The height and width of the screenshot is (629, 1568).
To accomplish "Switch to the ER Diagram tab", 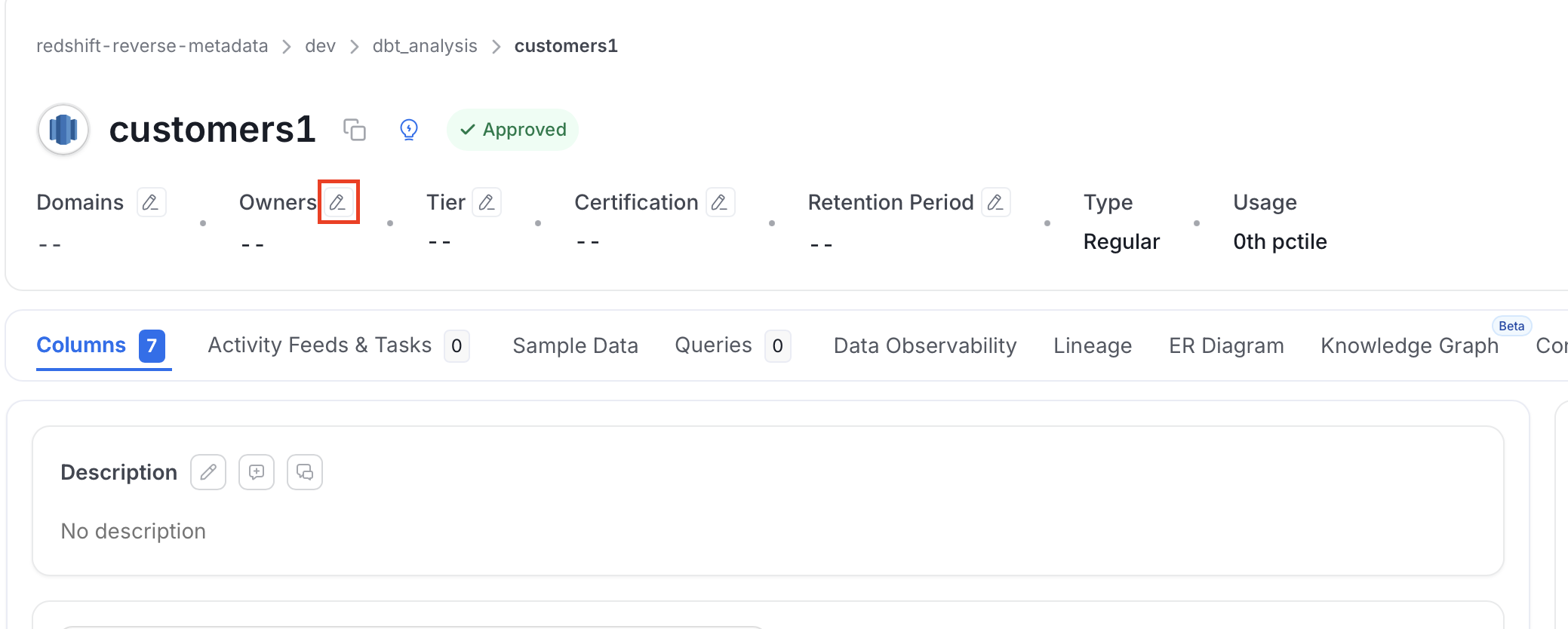I will click(x=1226, y=345).
